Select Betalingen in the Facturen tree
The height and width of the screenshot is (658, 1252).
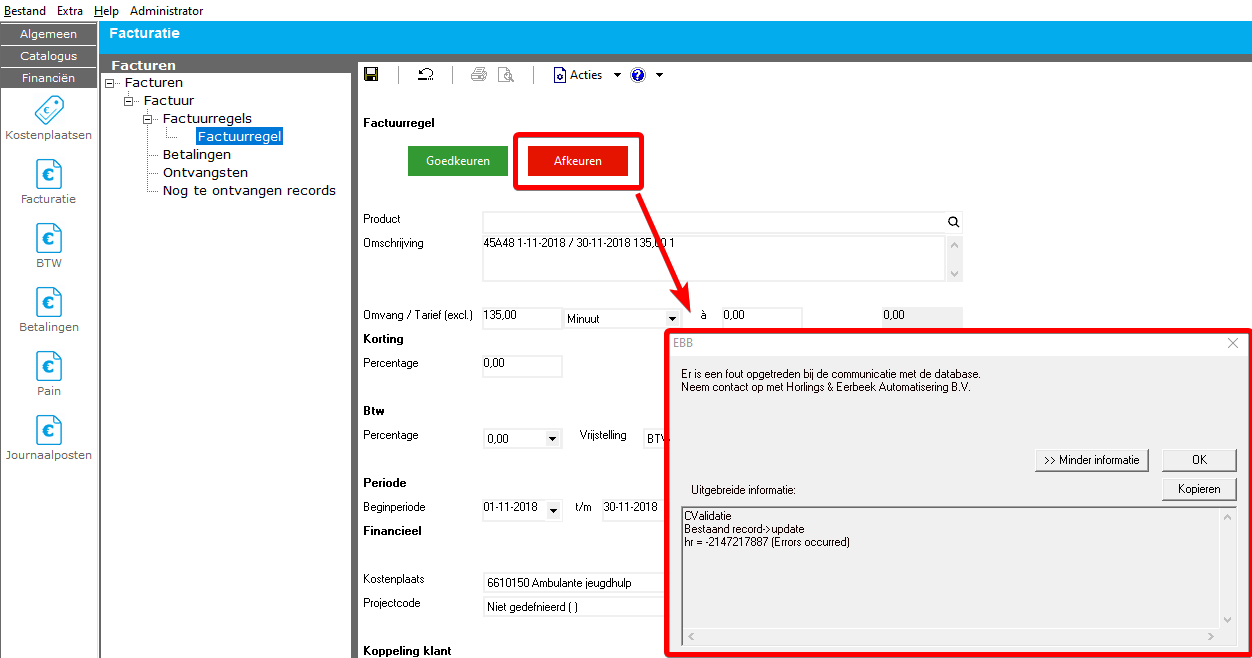[197, 155]
